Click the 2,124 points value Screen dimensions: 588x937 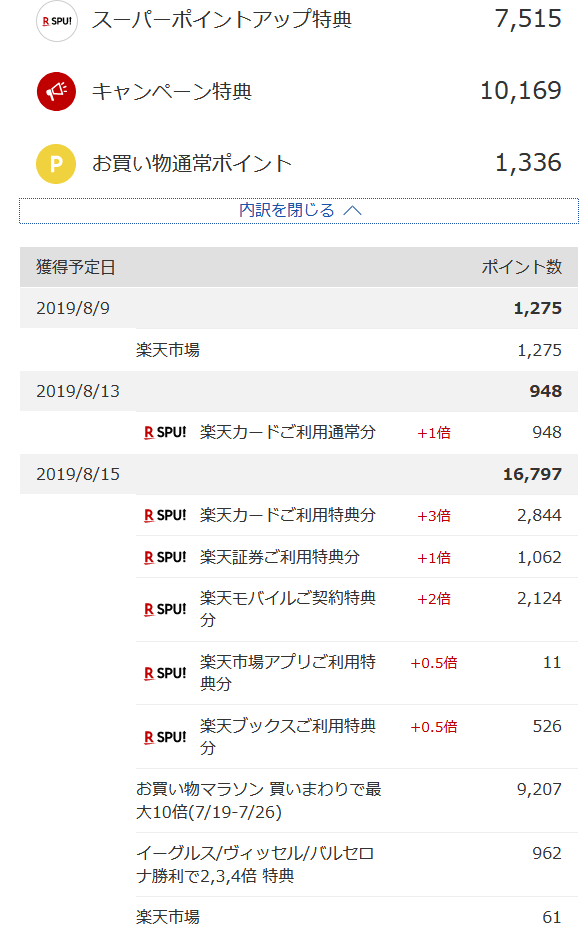pos(539,598)
